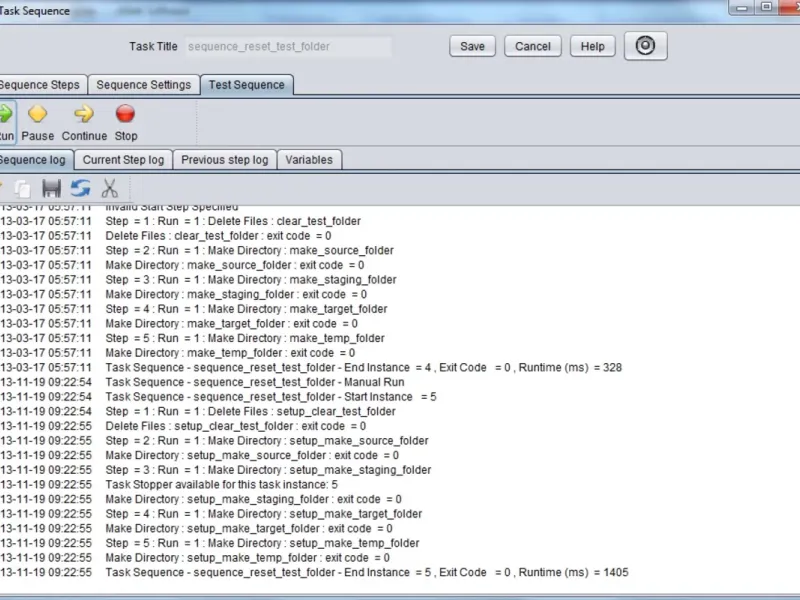
Task: Select 'Step = 1 ... Delete Files : clear_test_folder' line
Action: pyautogui.click(x=233, y=221)
